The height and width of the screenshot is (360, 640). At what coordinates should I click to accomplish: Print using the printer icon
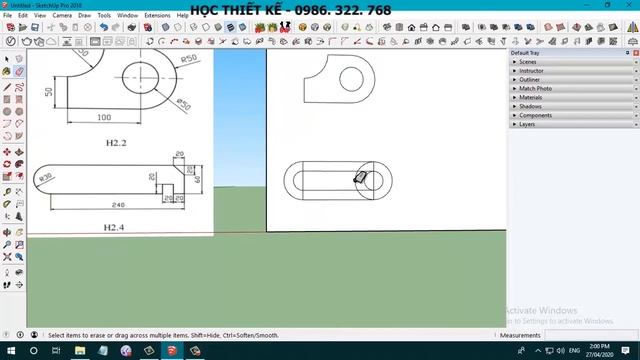131,27
